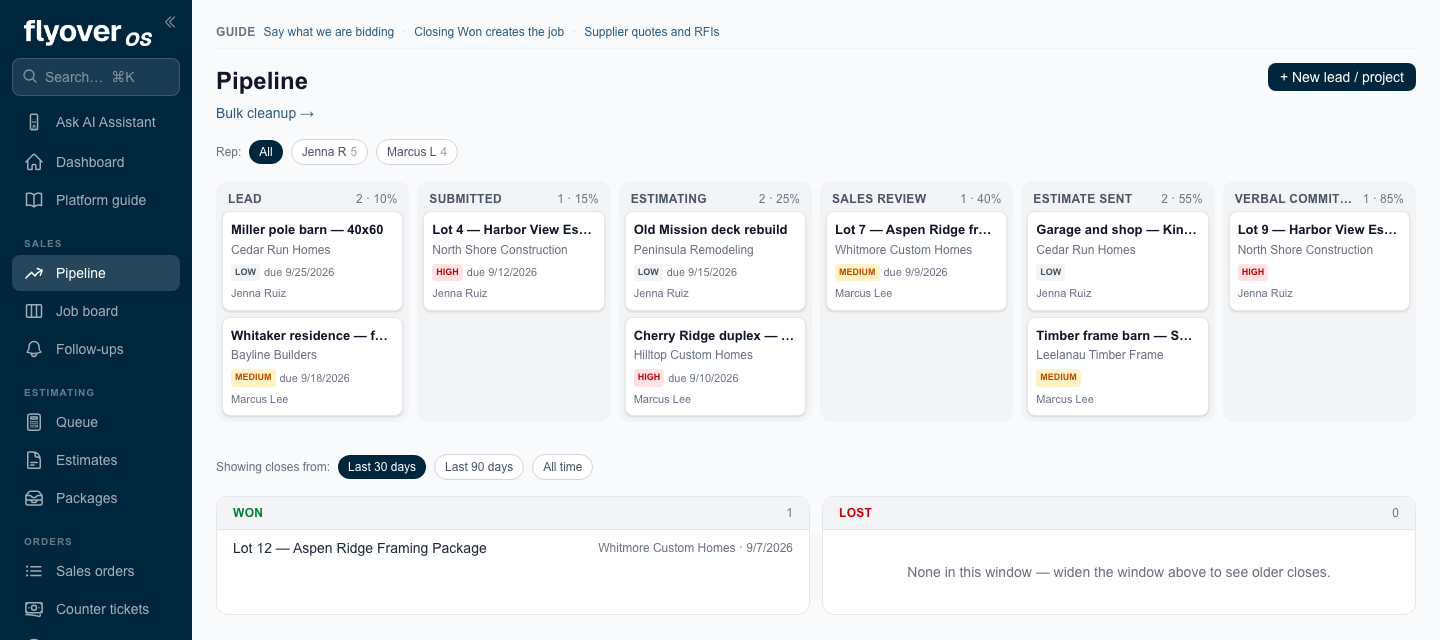Screen dimensions: 1440x640
Task: Click the Queue calculator icon
Action: point(34,422)
